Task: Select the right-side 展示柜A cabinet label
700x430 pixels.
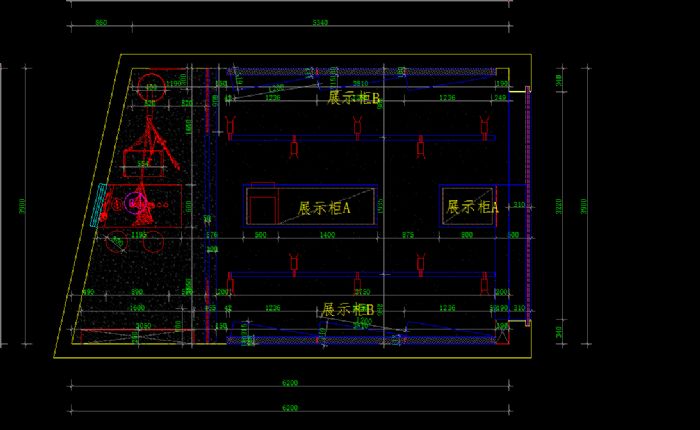Action: [472, 207]
